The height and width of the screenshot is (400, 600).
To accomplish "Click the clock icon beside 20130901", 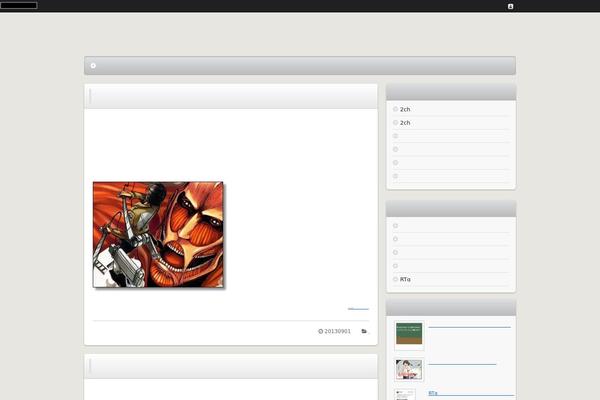I will pos(321,331).
